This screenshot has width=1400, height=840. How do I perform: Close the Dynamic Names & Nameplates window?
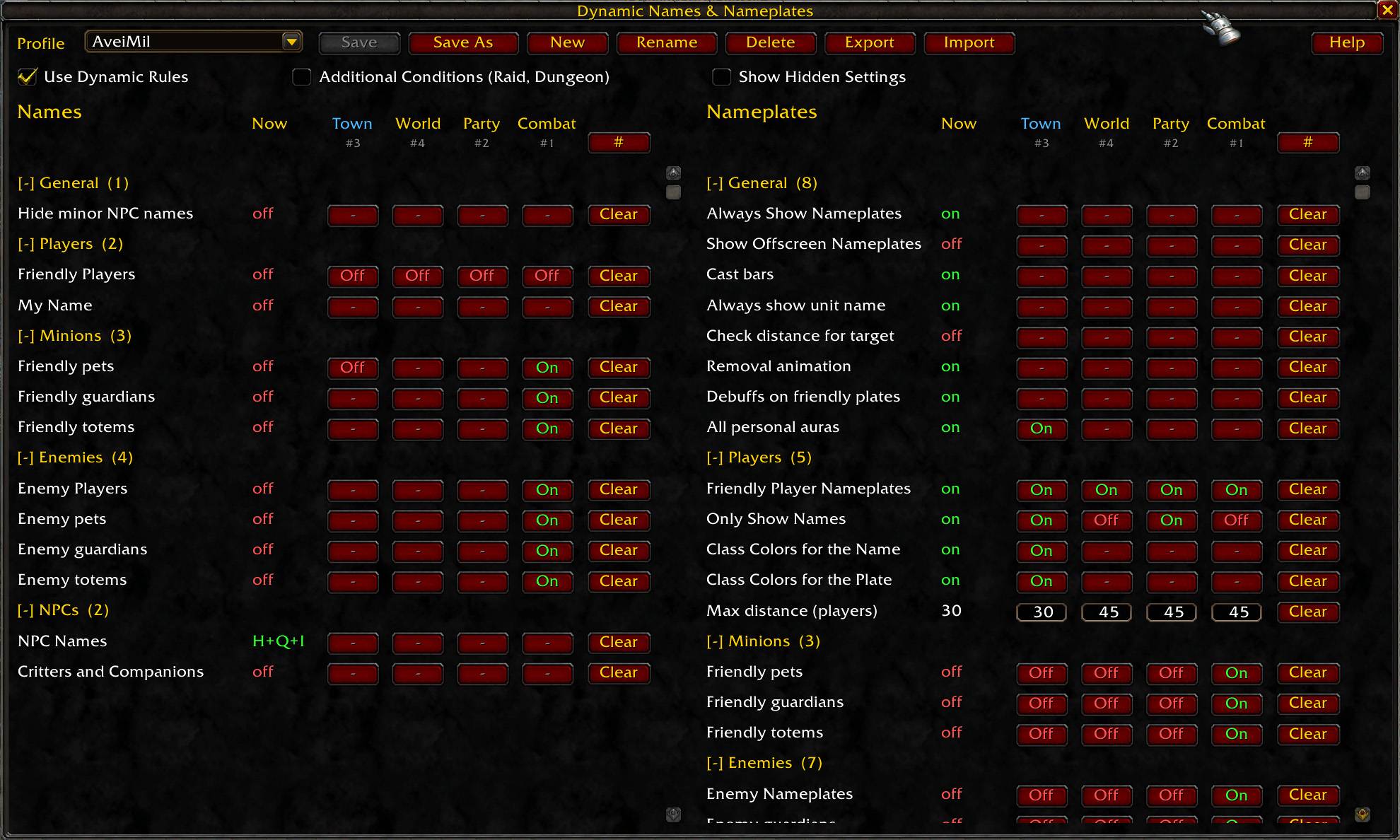(x=1387, y=10)
